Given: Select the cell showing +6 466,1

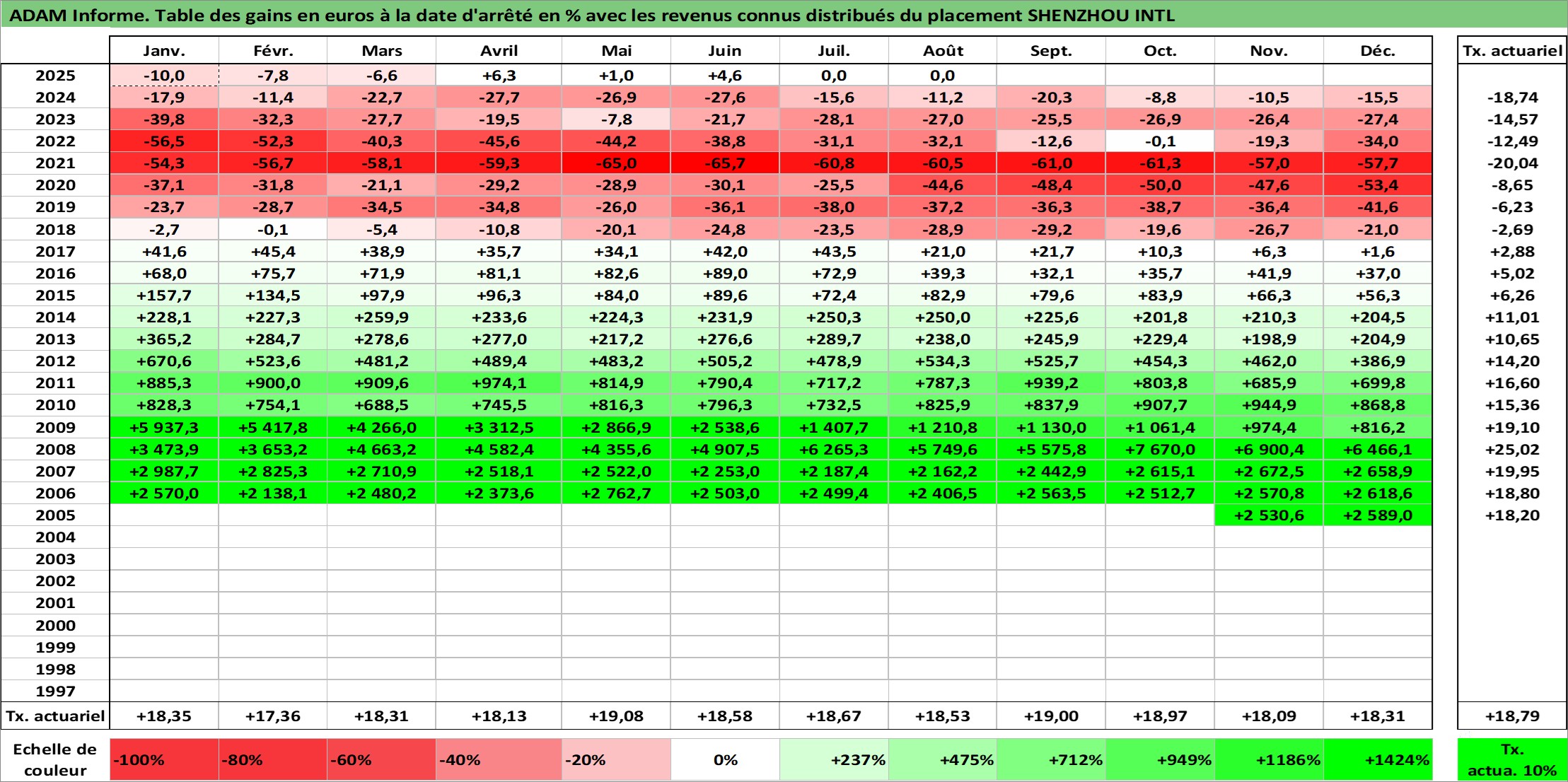Looking at the screenshot, I should tap(1378, 450).
